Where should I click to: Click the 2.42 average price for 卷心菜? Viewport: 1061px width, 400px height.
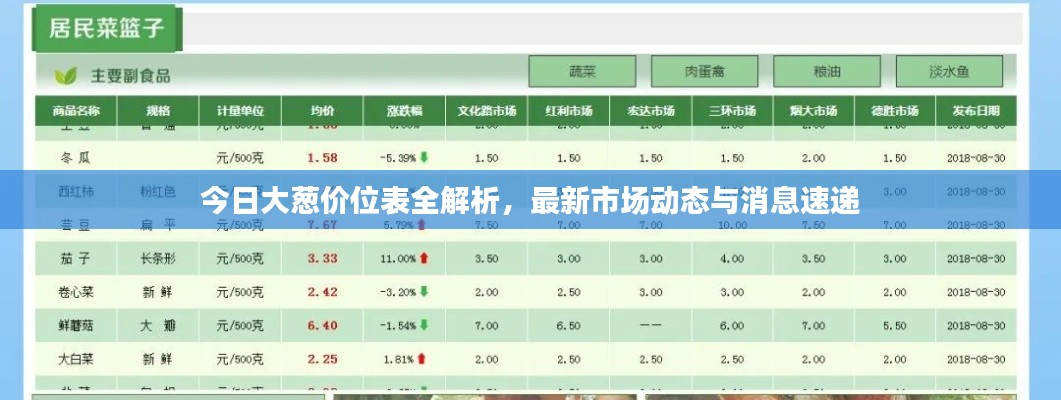click(x=322, y=292)
